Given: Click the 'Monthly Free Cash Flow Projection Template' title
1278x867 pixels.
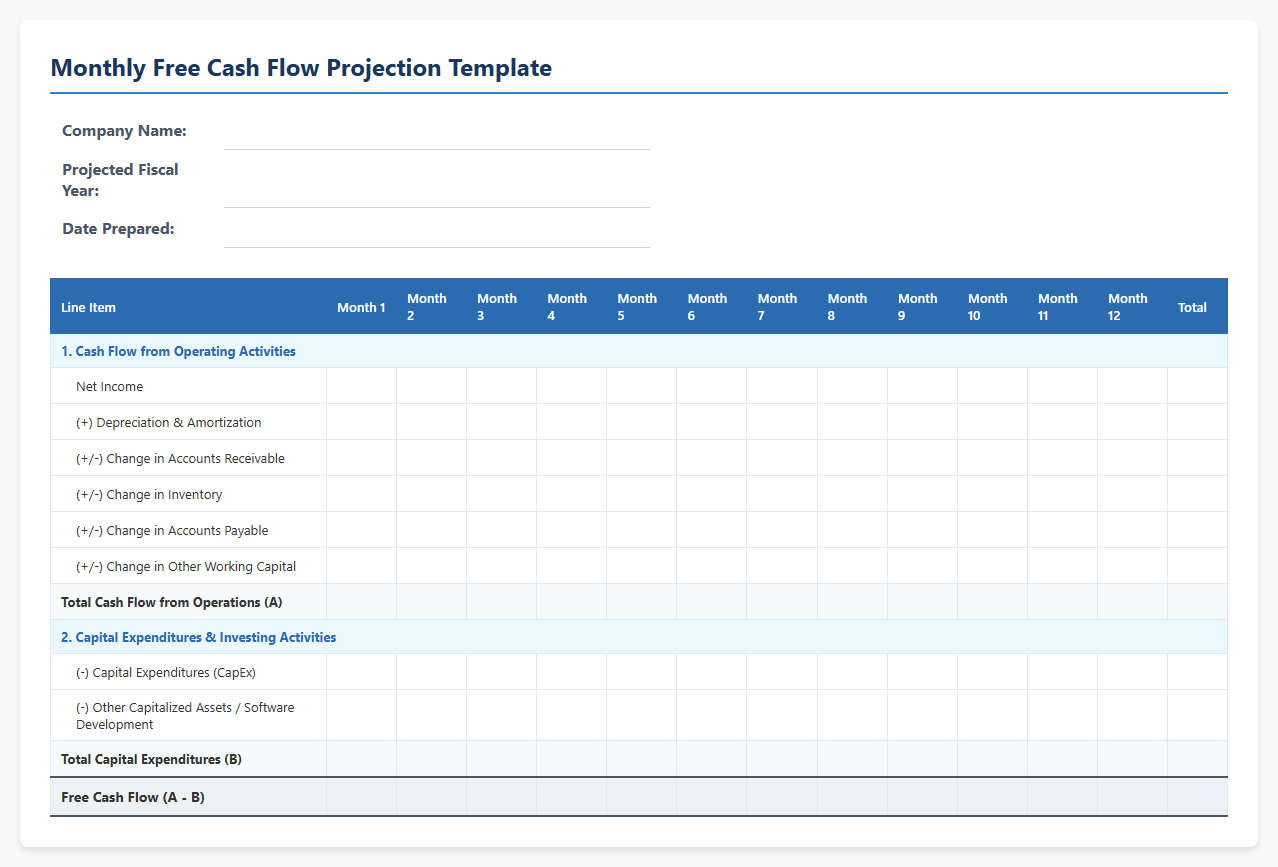Looking at the screenshot, I should point(301,68).
